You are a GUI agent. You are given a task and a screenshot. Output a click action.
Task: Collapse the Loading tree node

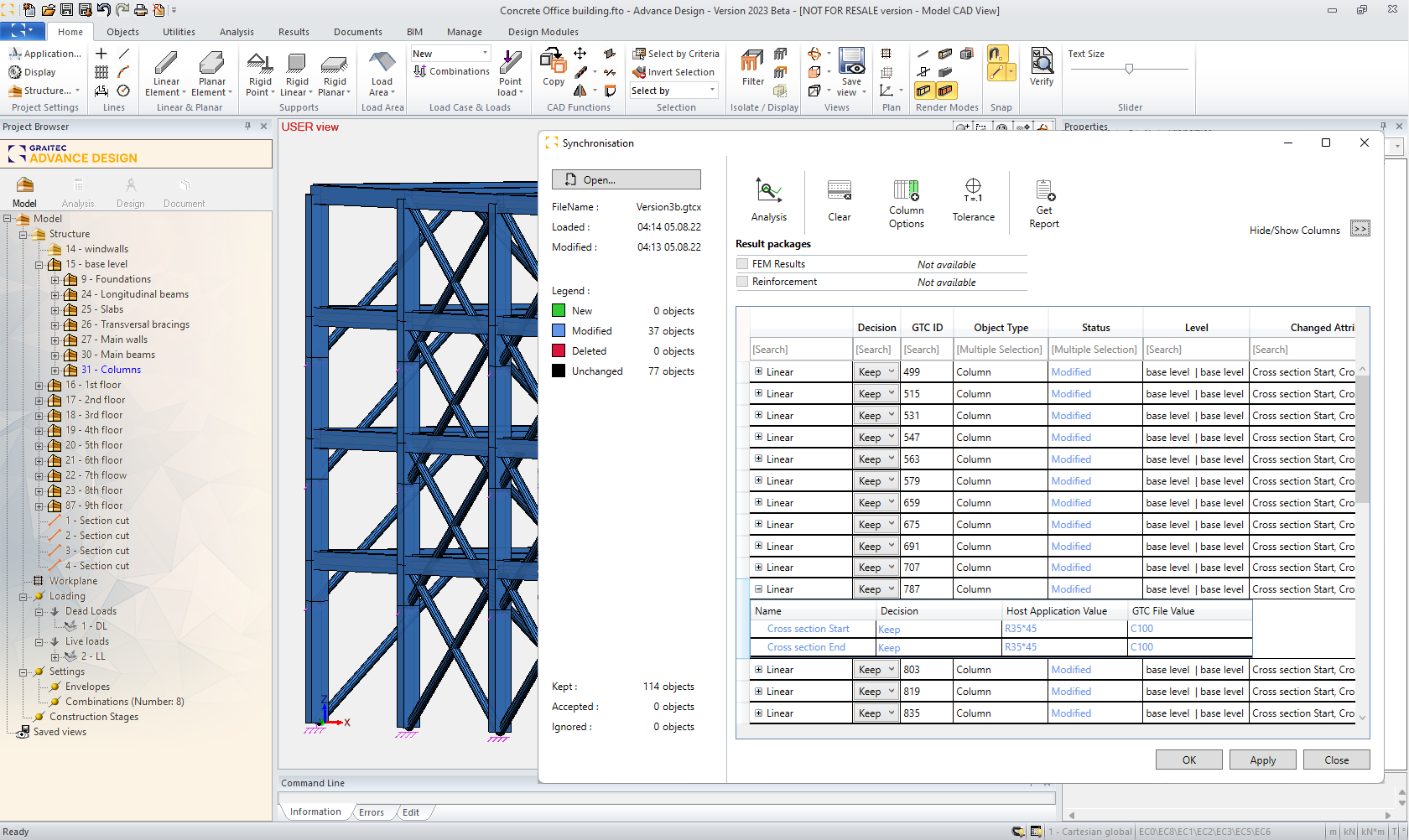point(23,597)
